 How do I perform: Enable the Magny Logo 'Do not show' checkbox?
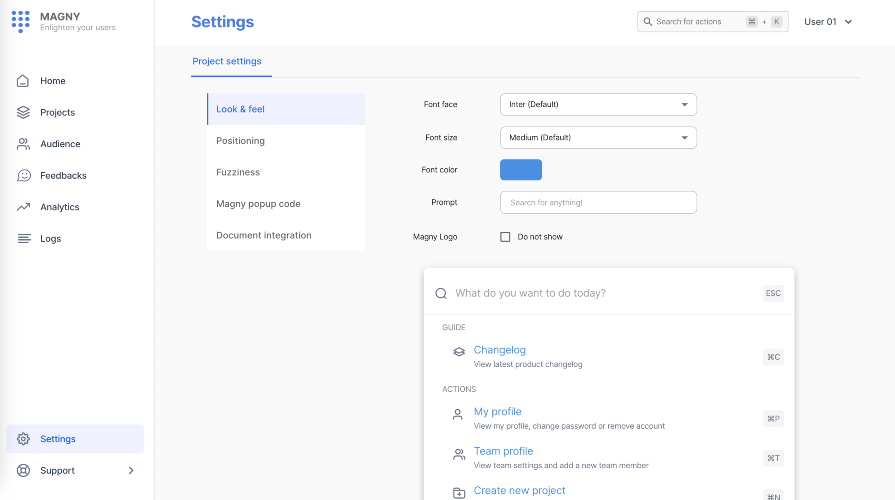point(505,237)
